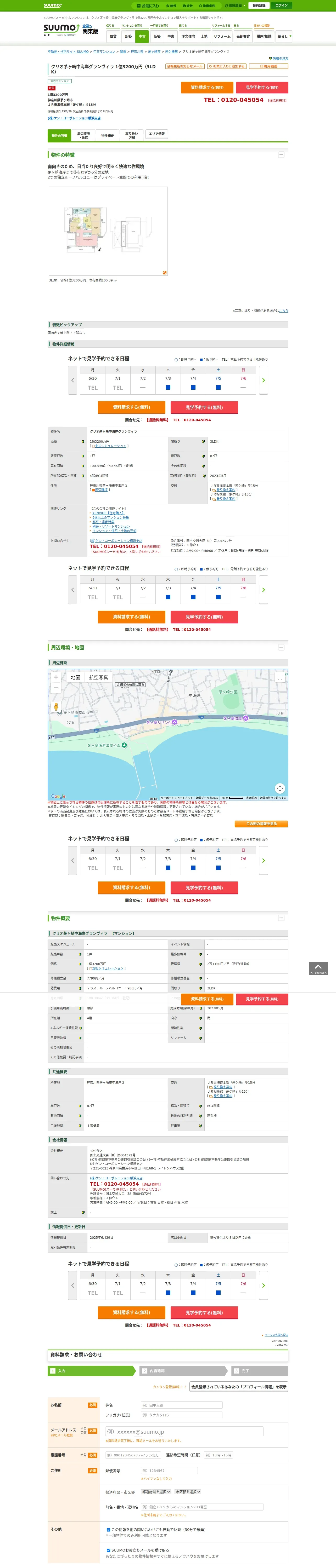Switch to the エリア情報 tab
The width and height of the screenshot is (336, 1568).
tap(157, 134)
